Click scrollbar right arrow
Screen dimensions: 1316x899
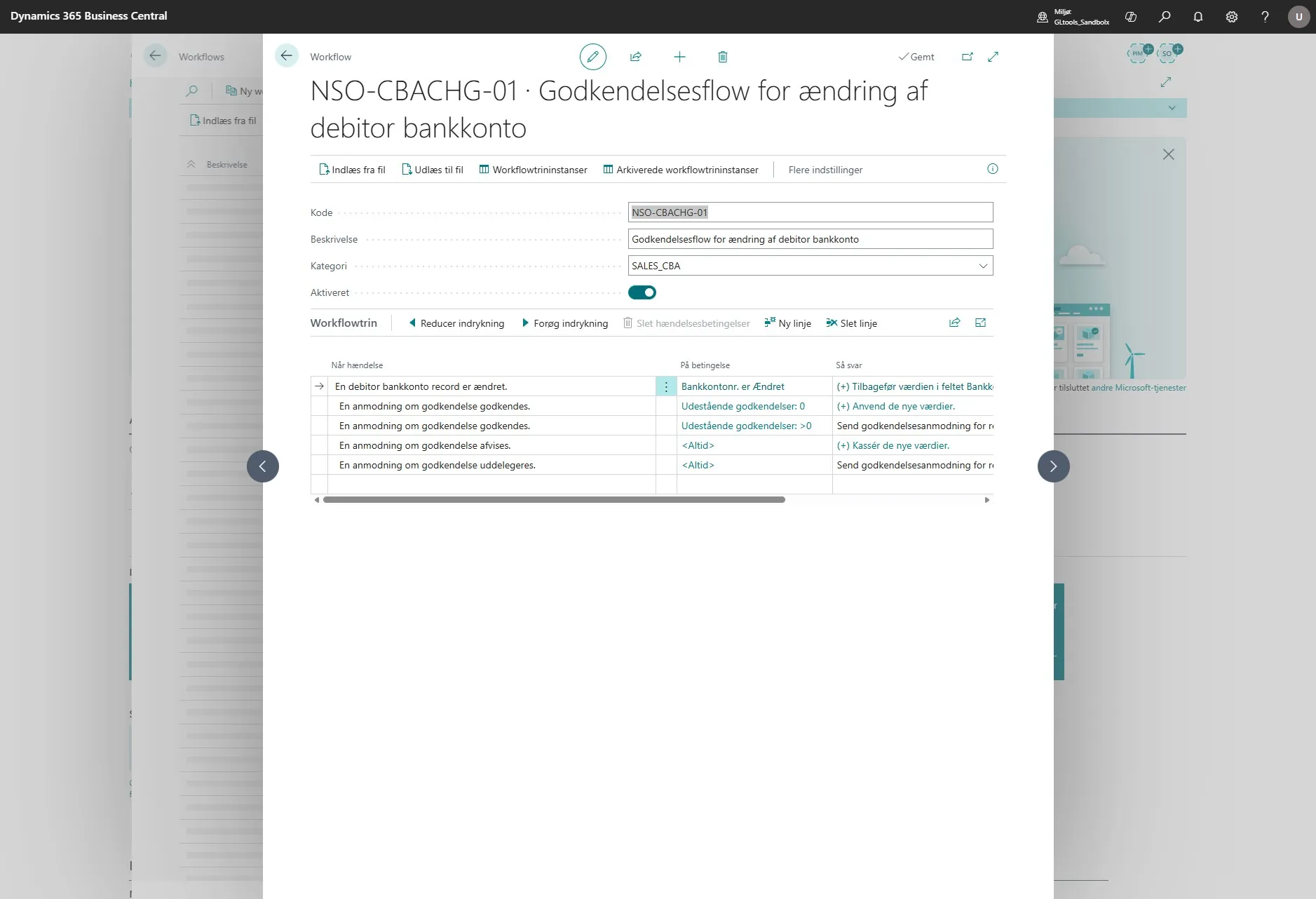coord(987,500)
